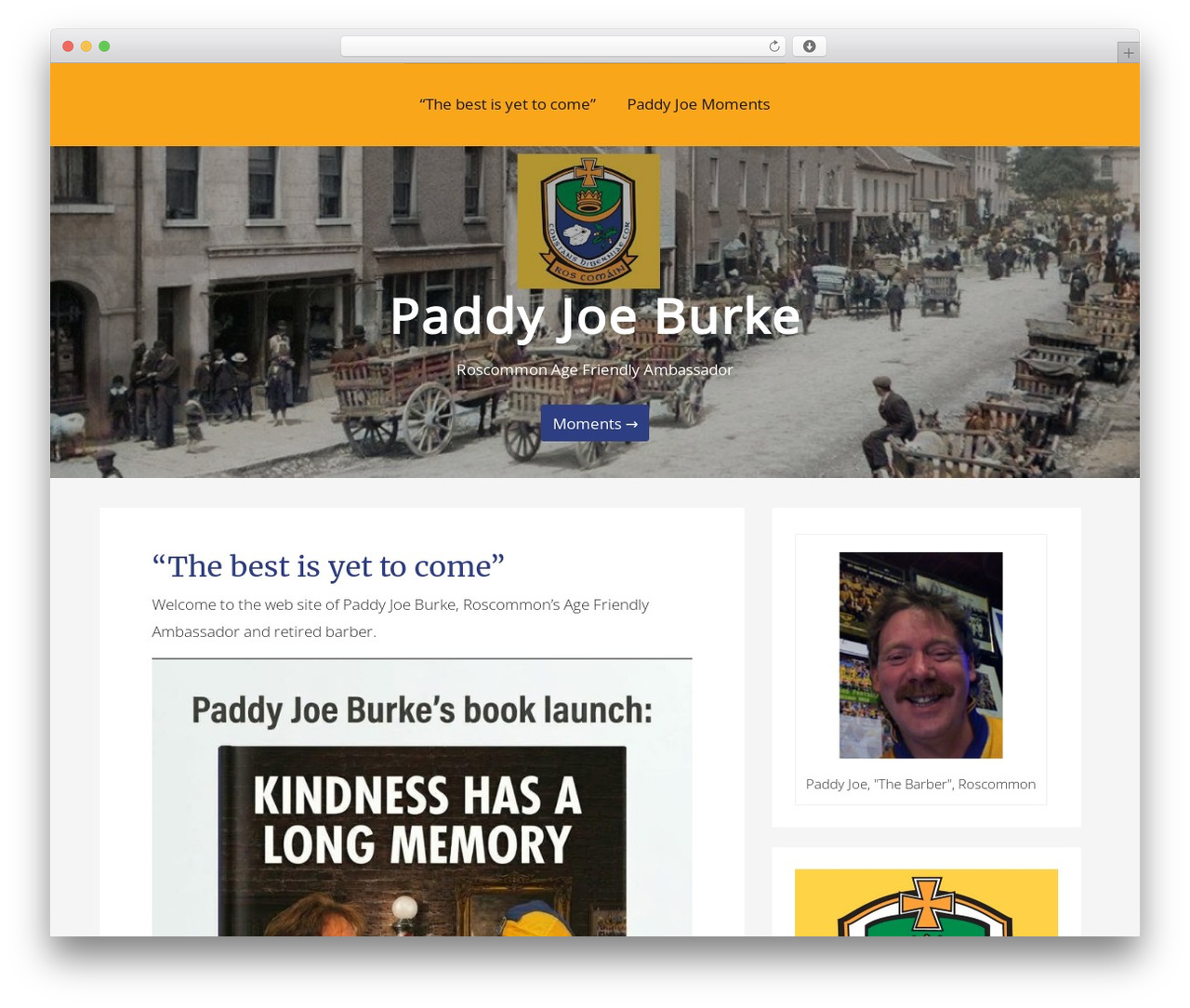Click the Moments arrow button in the hero
The width and height of the screenshot is (1190, 1008).
595,423
